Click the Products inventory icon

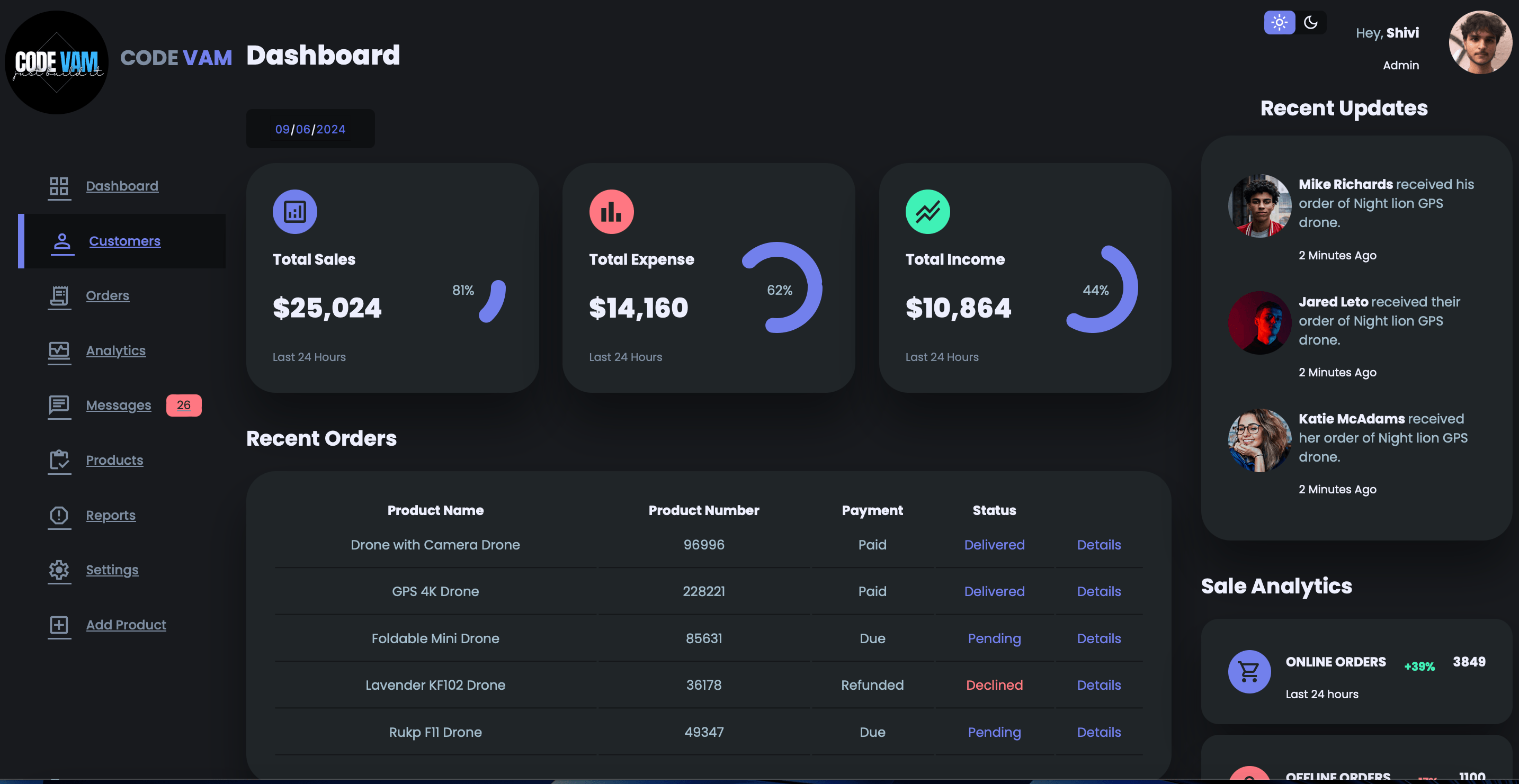click(x=59, y=460)
